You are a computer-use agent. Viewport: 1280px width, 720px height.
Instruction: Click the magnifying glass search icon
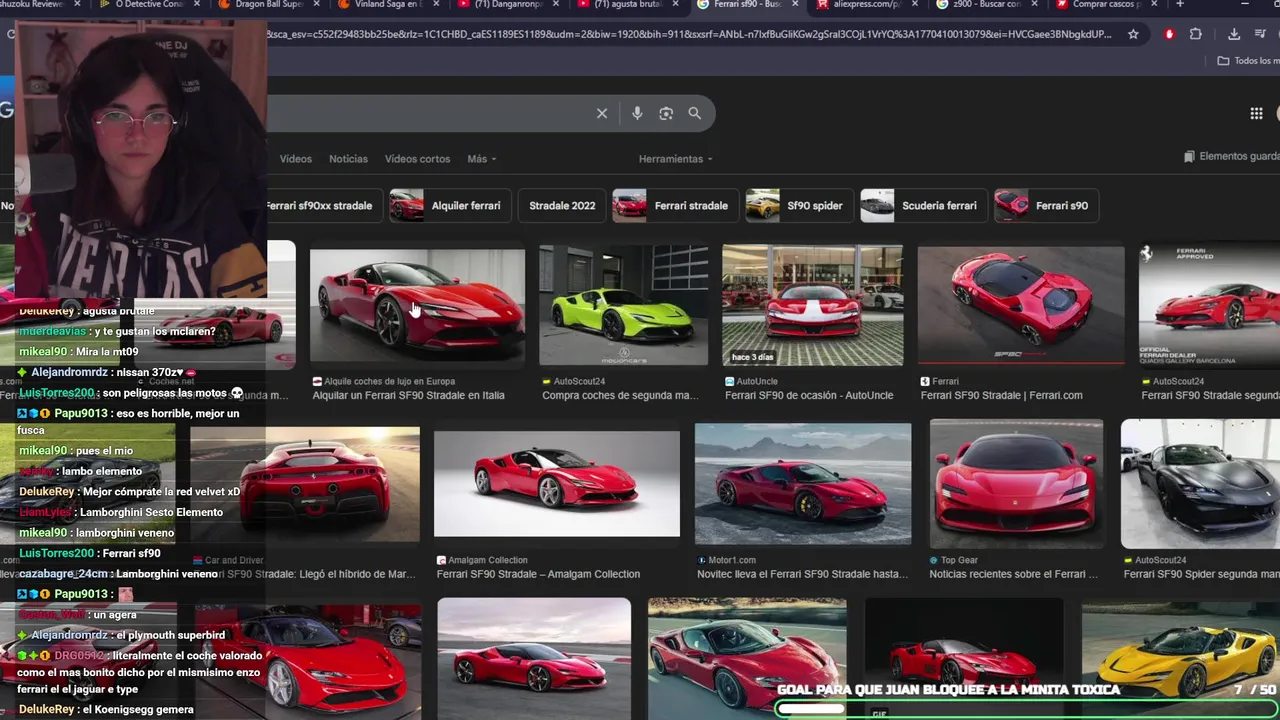click(695, 114)
